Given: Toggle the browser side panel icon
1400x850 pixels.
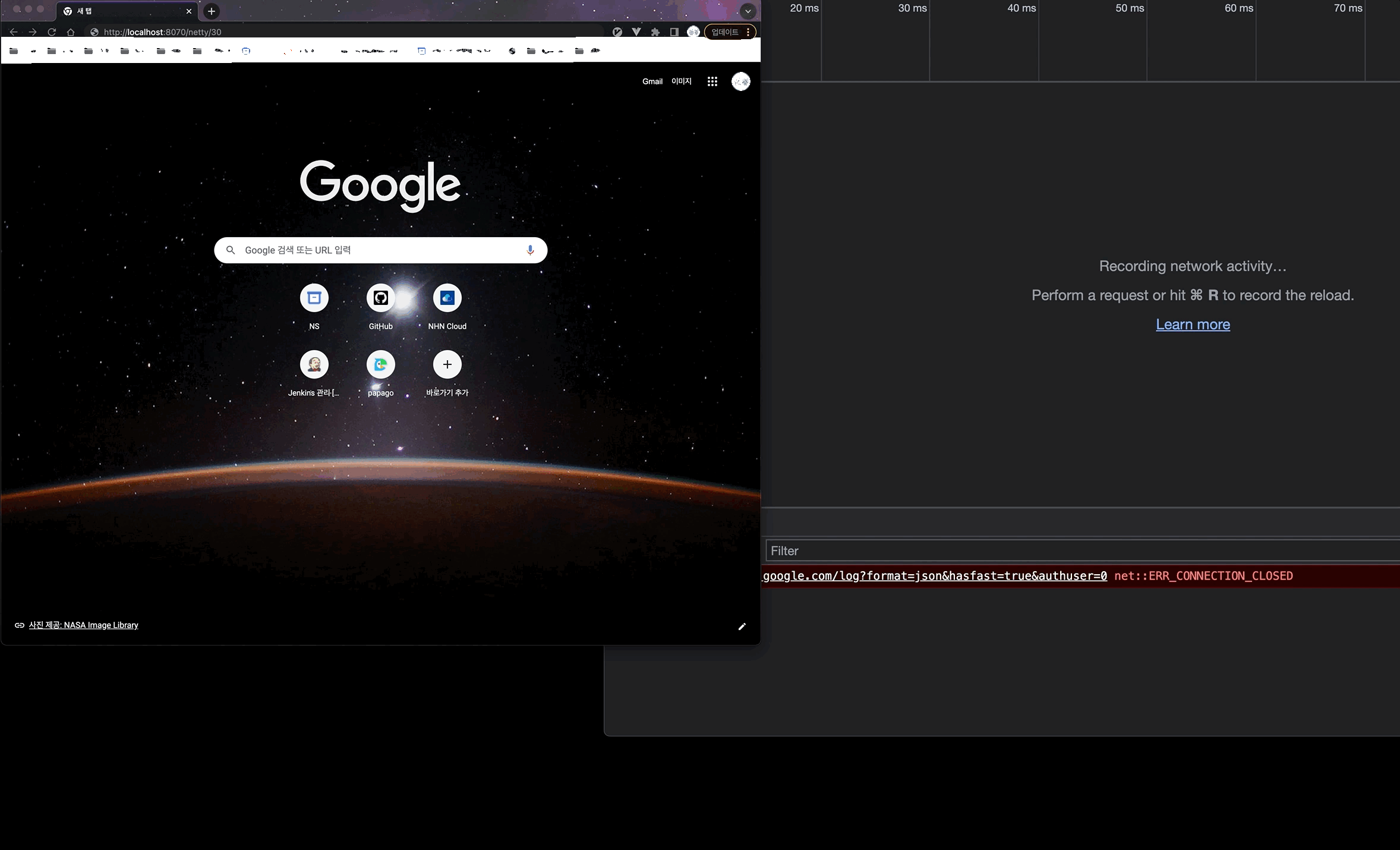Looking at the screenshot, I should 674,32.
